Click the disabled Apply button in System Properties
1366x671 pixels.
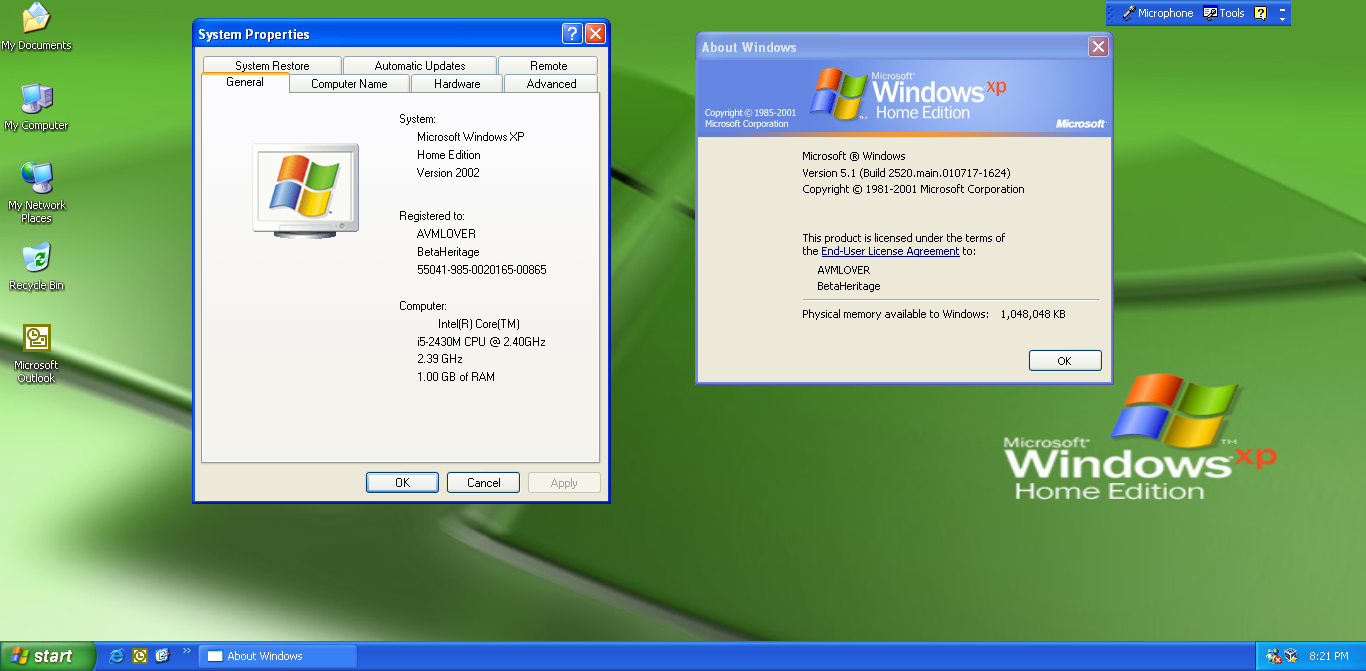564,483
